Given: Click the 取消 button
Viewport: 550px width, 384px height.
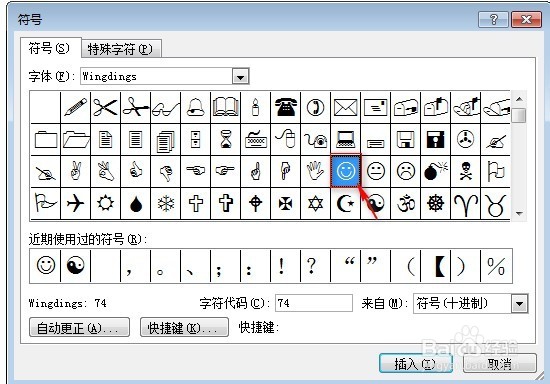Looking at the screenshot, I should click(x=499, y=363).
